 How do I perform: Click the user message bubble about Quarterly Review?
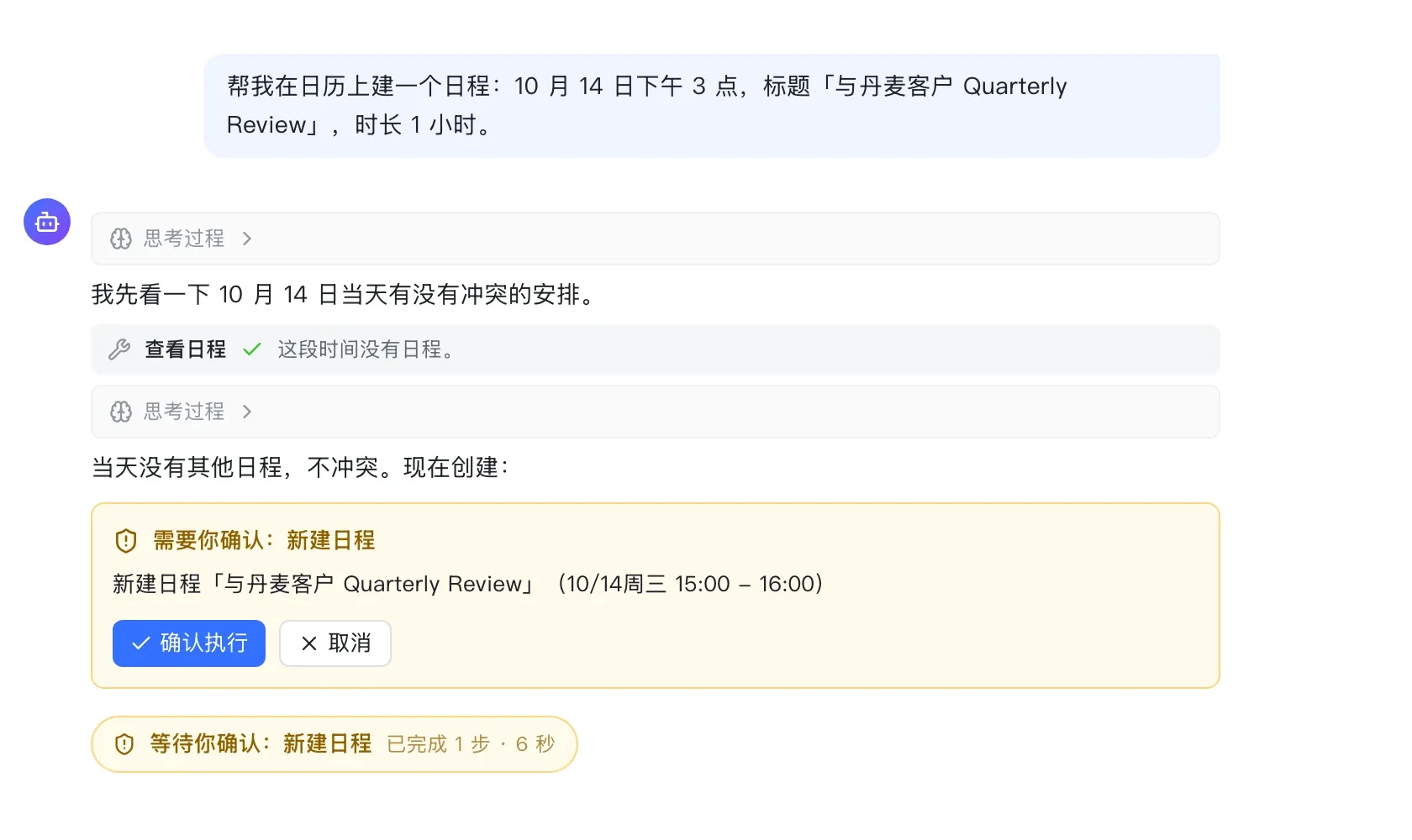(712, 106)
